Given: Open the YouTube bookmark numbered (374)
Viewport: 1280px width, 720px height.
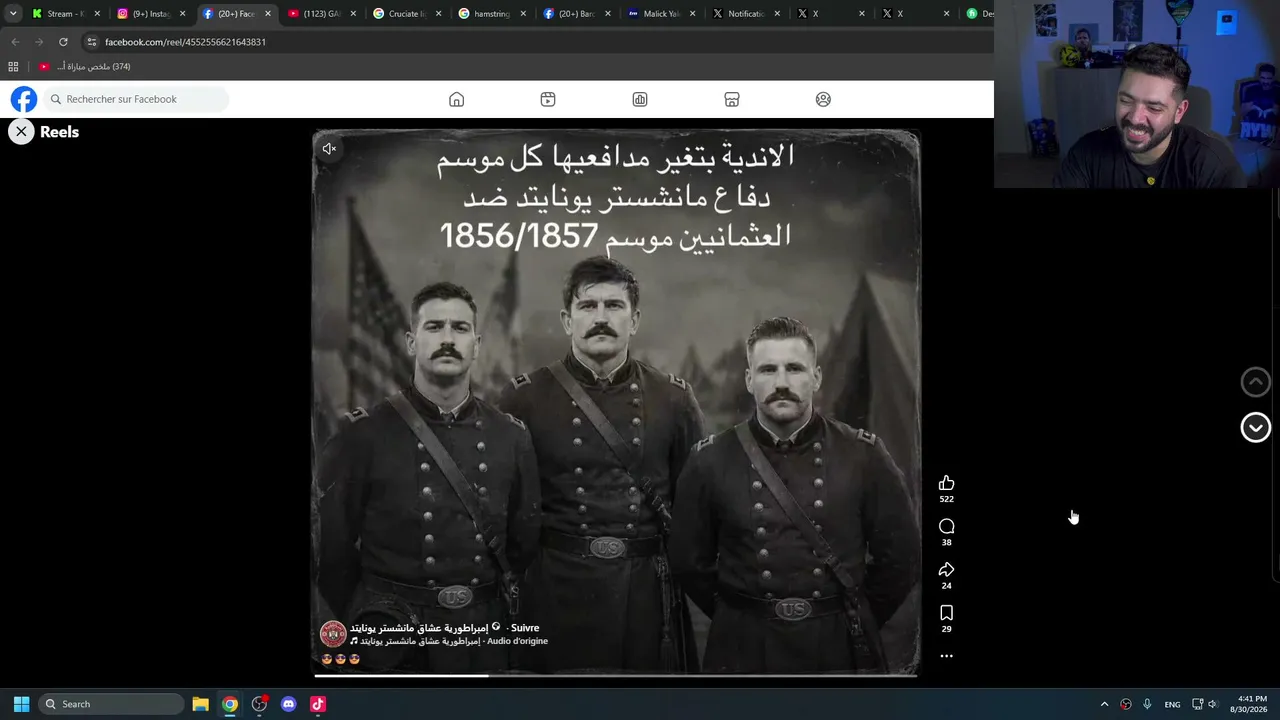Looking at the screenshot, I should [x=85, y=67].
